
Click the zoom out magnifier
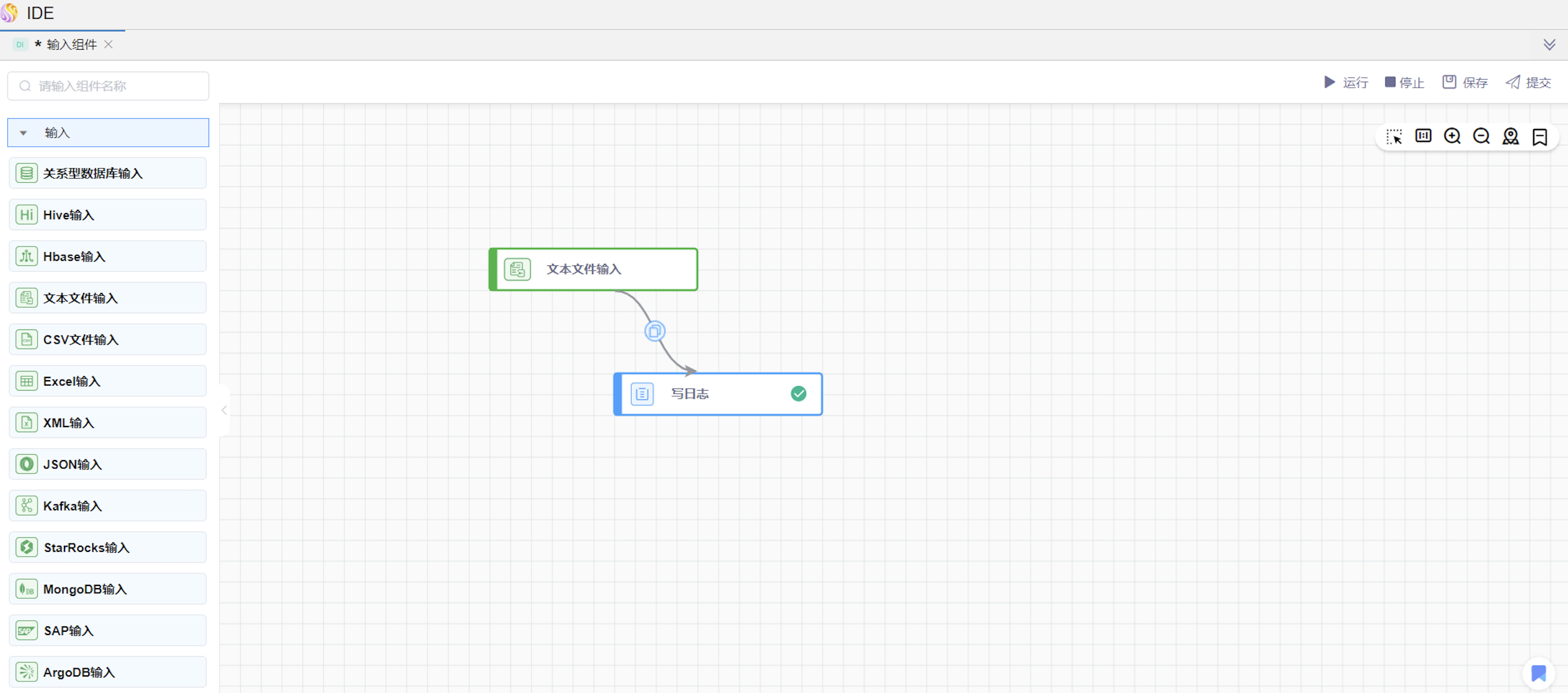1481,136
